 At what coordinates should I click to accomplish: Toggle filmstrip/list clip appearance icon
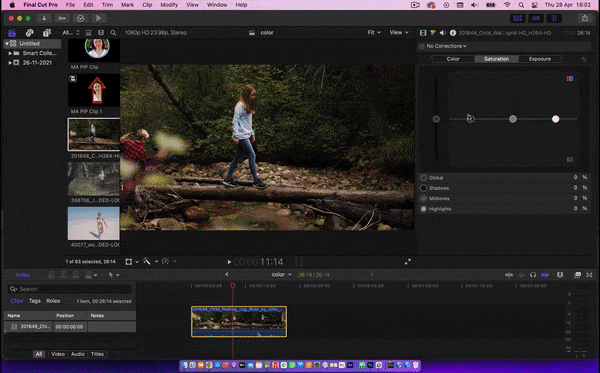[x=88, y=33]
